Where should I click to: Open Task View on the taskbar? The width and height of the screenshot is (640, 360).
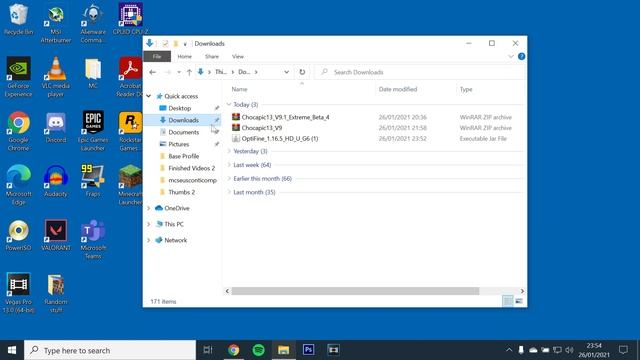(208, 350)
